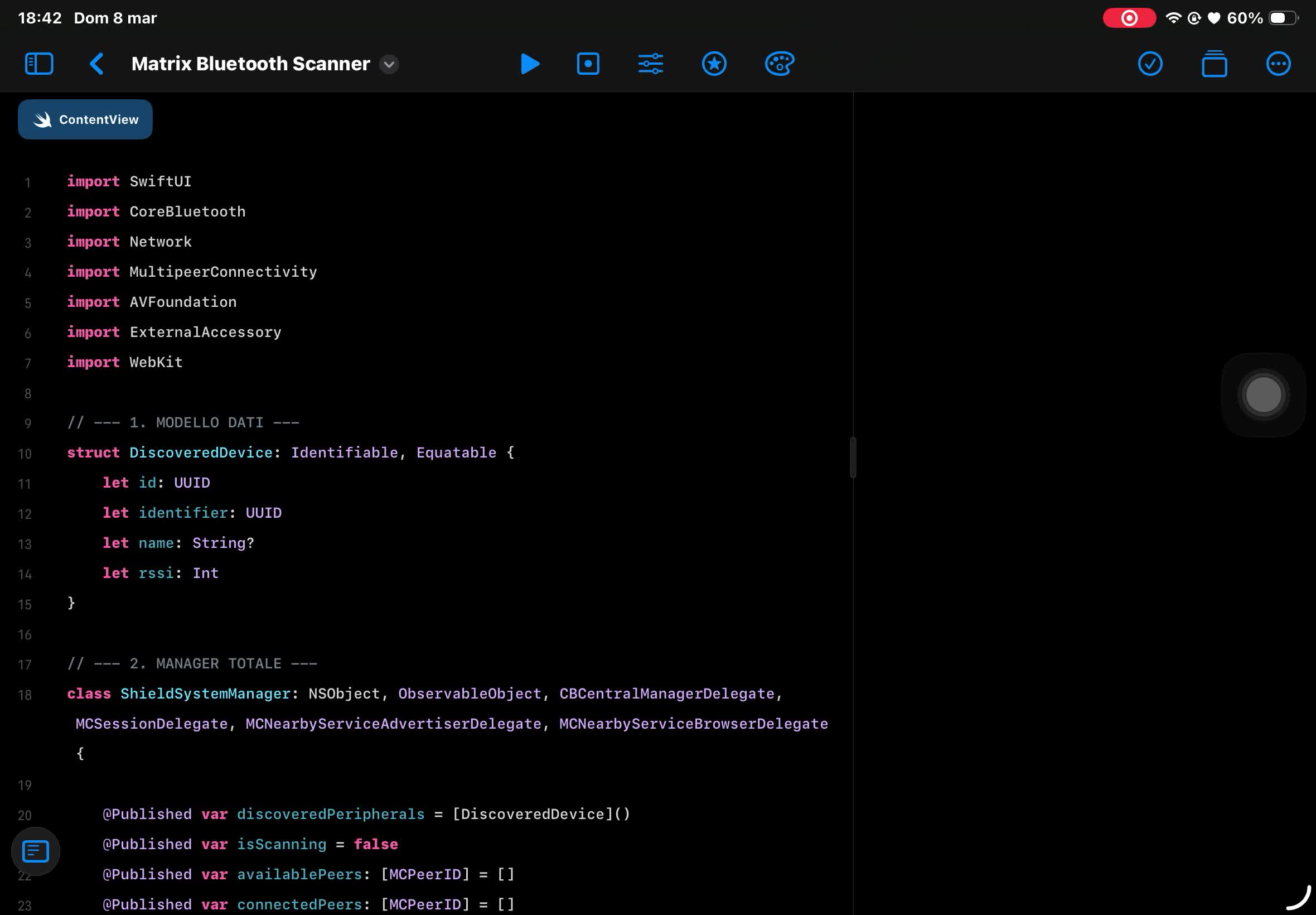1316x915 pixels.
Task: Open the run configuration sliders icon
Action: [650, 64]
